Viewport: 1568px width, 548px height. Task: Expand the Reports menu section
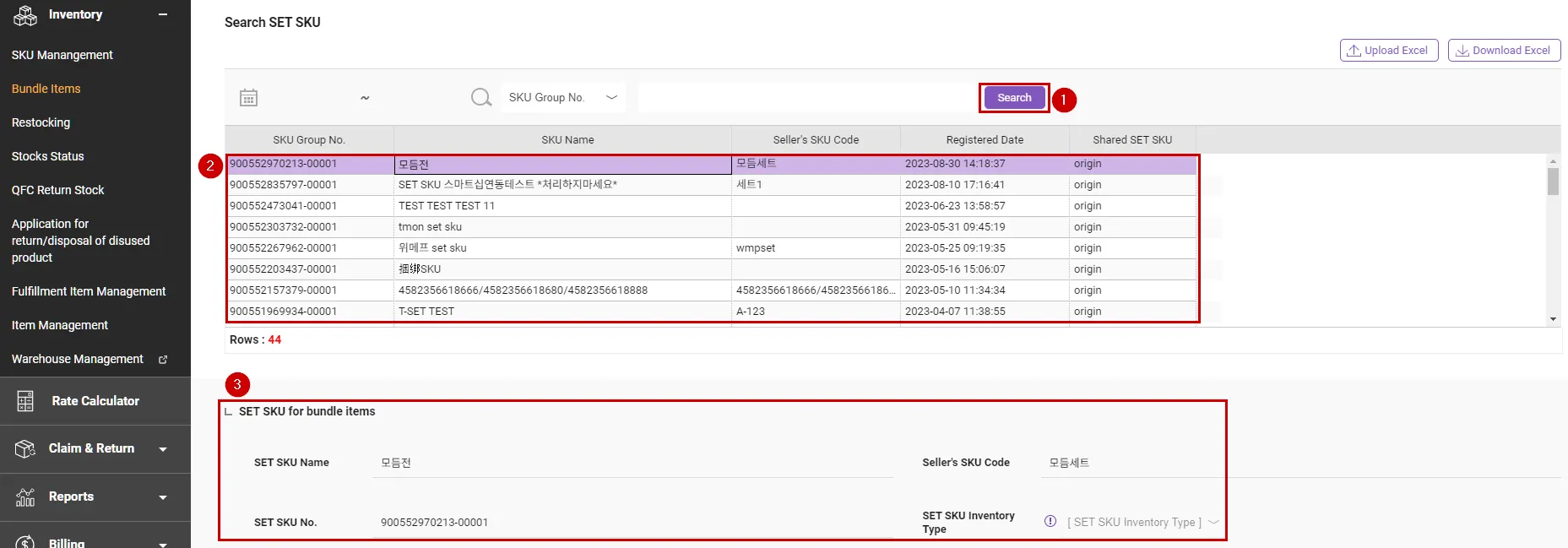(163, 497)
